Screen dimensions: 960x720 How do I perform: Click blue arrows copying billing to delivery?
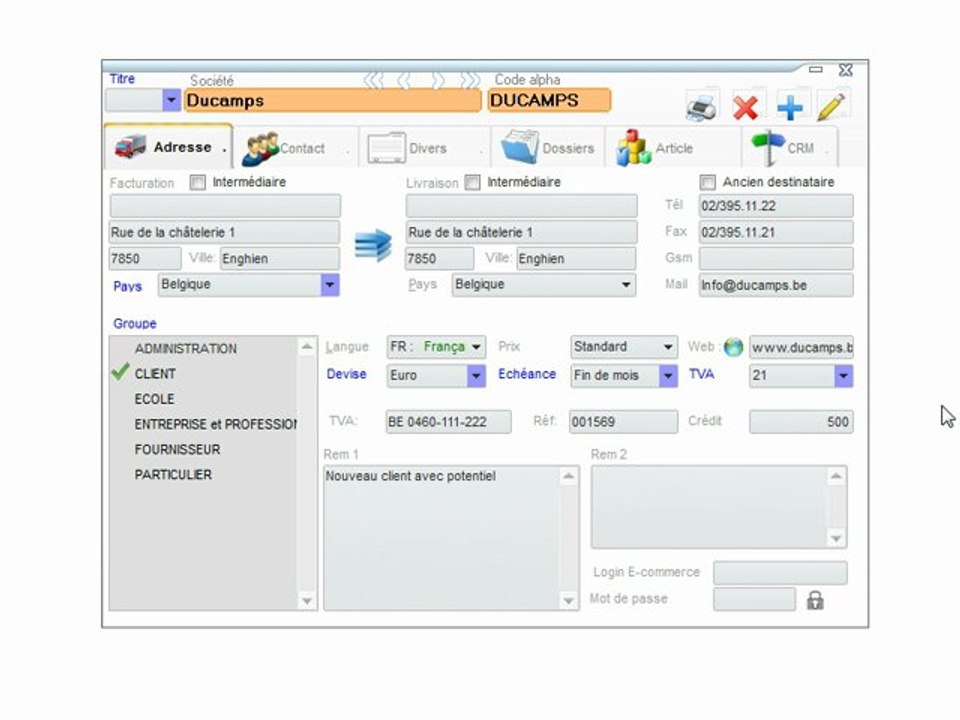click(x=373, y=245)
